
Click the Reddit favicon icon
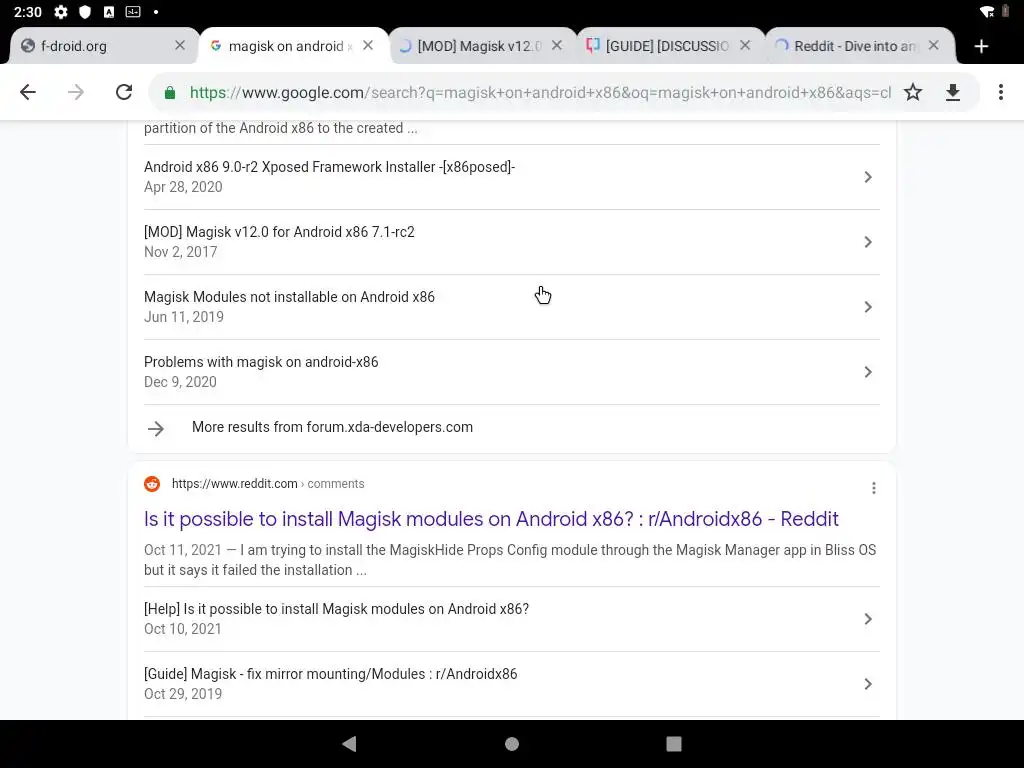pos(152,484)
